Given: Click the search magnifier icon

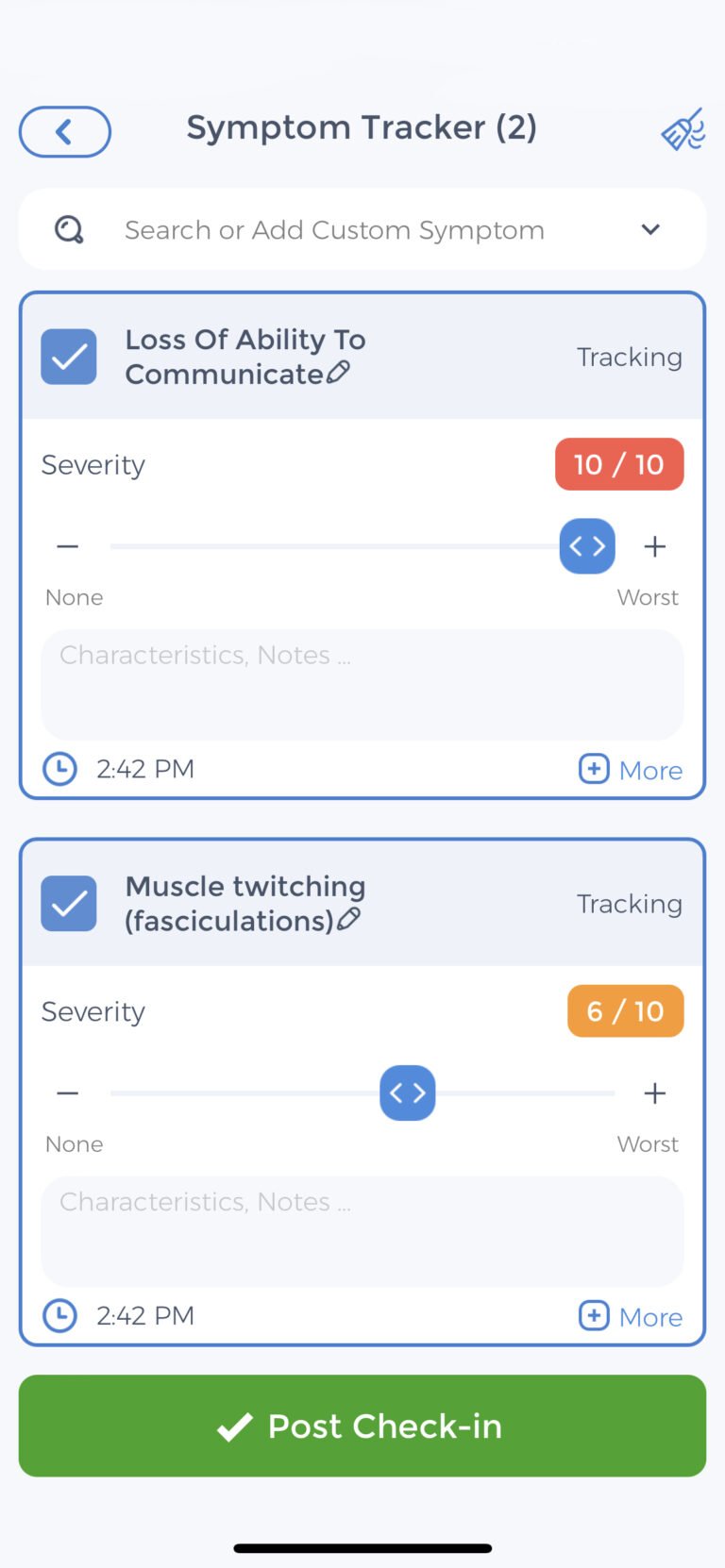Looking at the screenshot, I should (x=68, y=229).
